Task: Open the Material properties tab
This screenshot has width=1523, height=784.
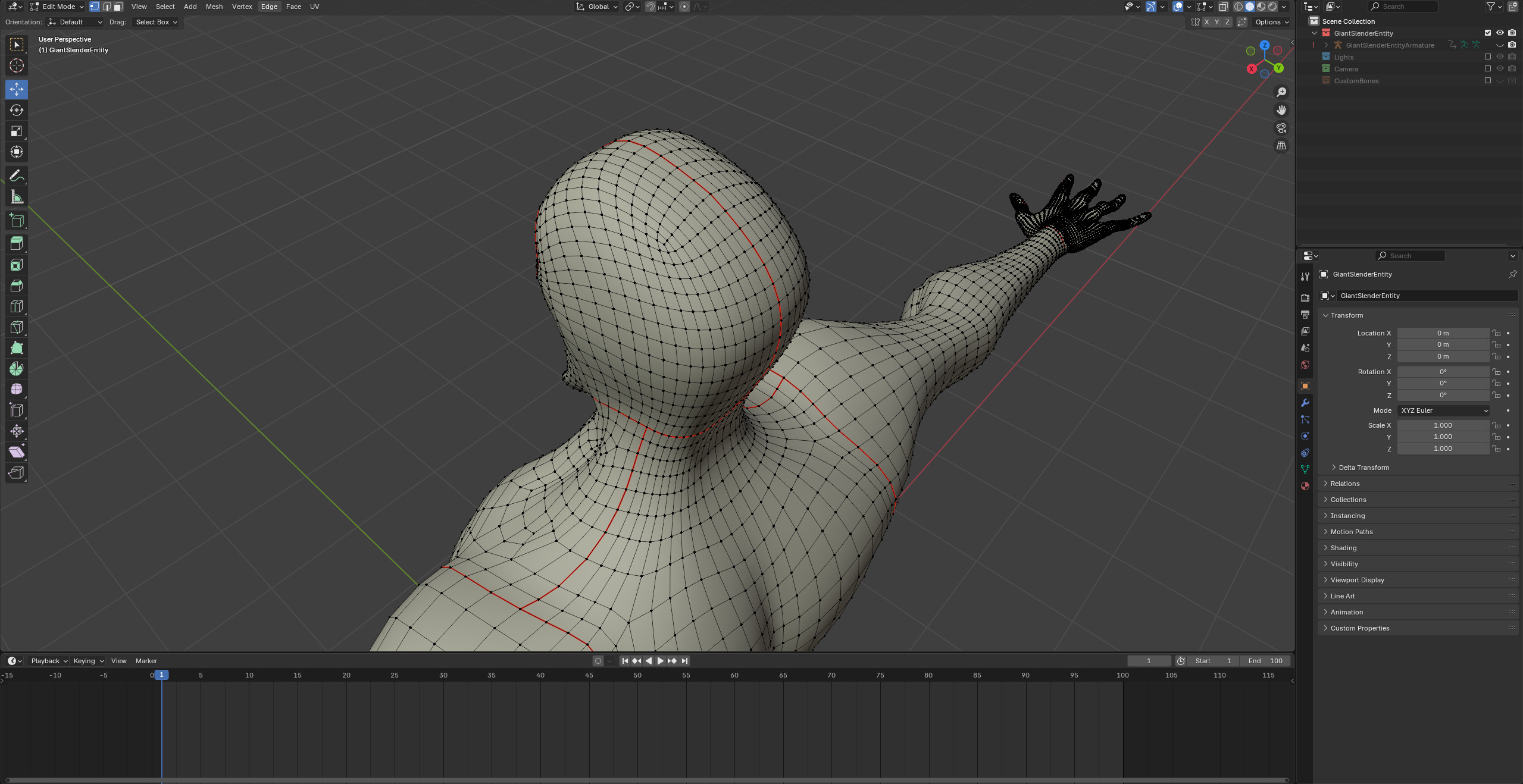Action: coord(1305,486)
